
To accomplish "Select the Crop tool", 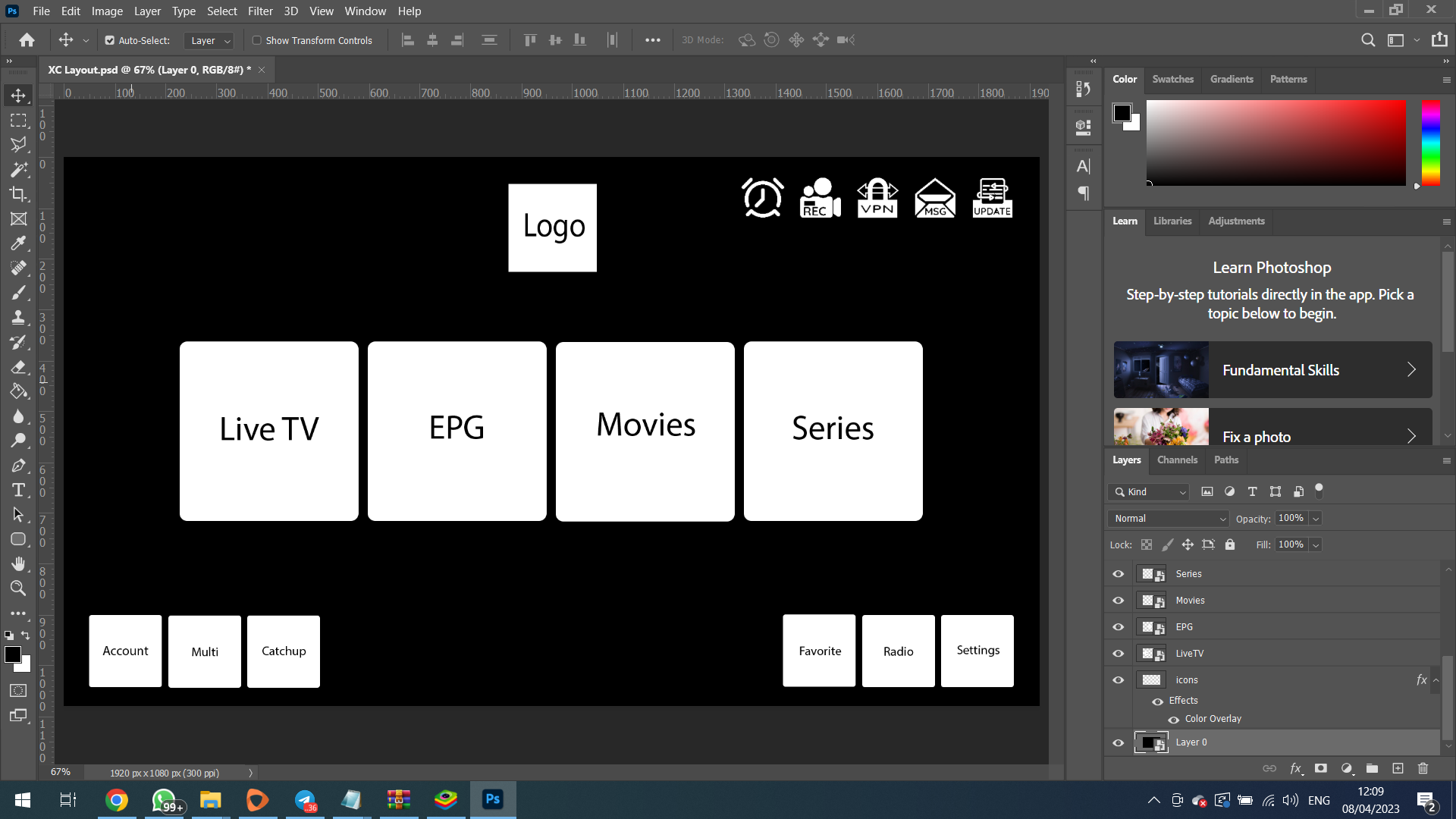I will [x=18, y=194].
